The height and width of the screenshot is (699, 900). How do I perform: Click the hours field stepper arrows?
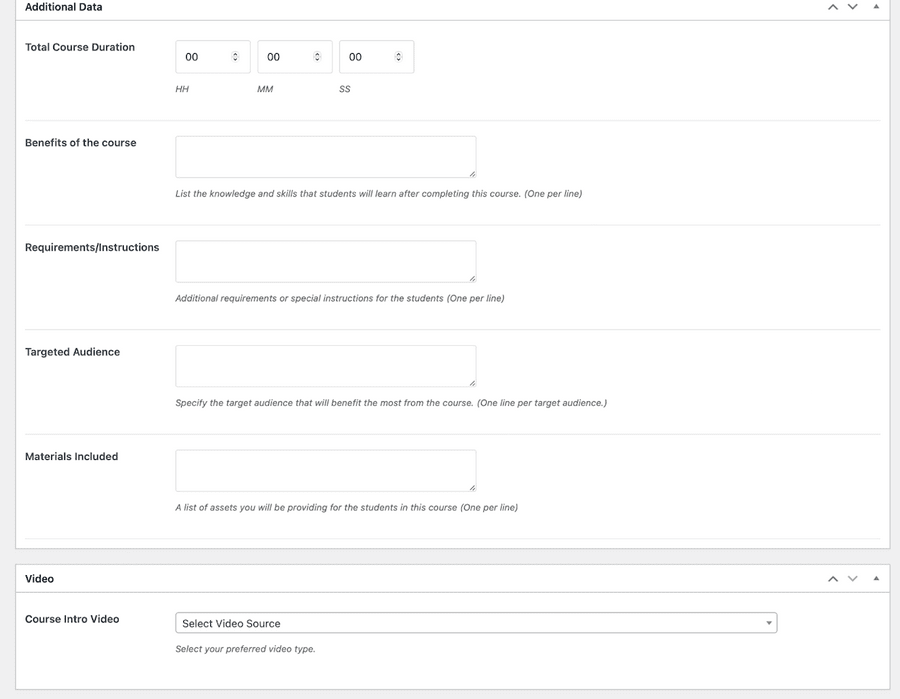coord(235,57)
